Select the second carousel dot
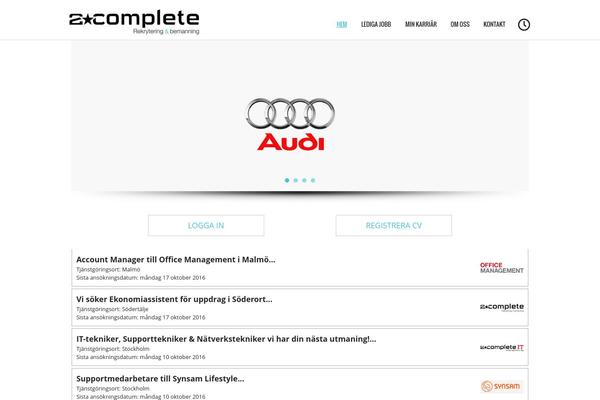The height and width of the screenshot is (400, 600). pos(295,180)
